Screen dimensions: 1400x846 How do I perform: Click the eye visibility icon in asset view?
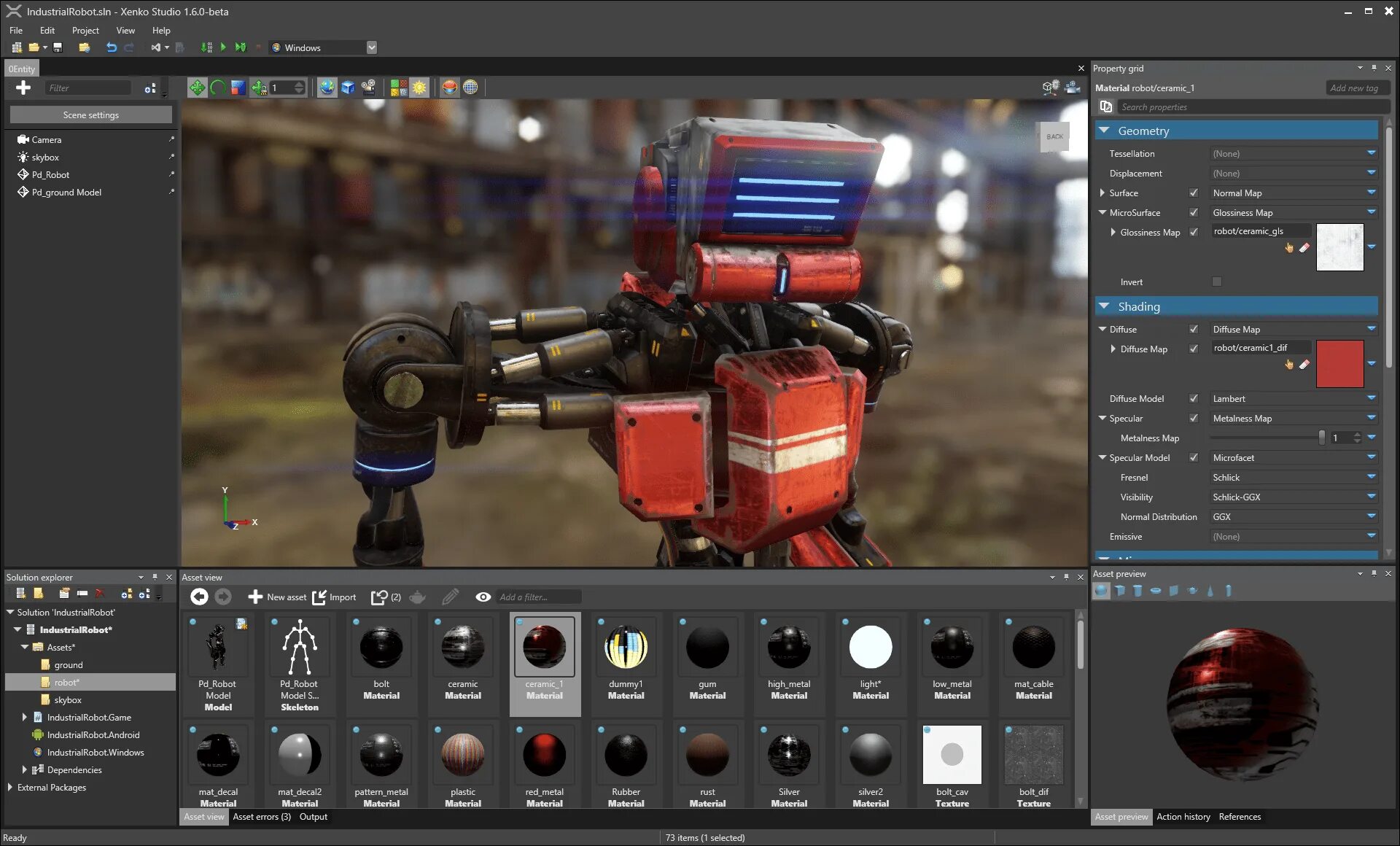pos(483,597)
